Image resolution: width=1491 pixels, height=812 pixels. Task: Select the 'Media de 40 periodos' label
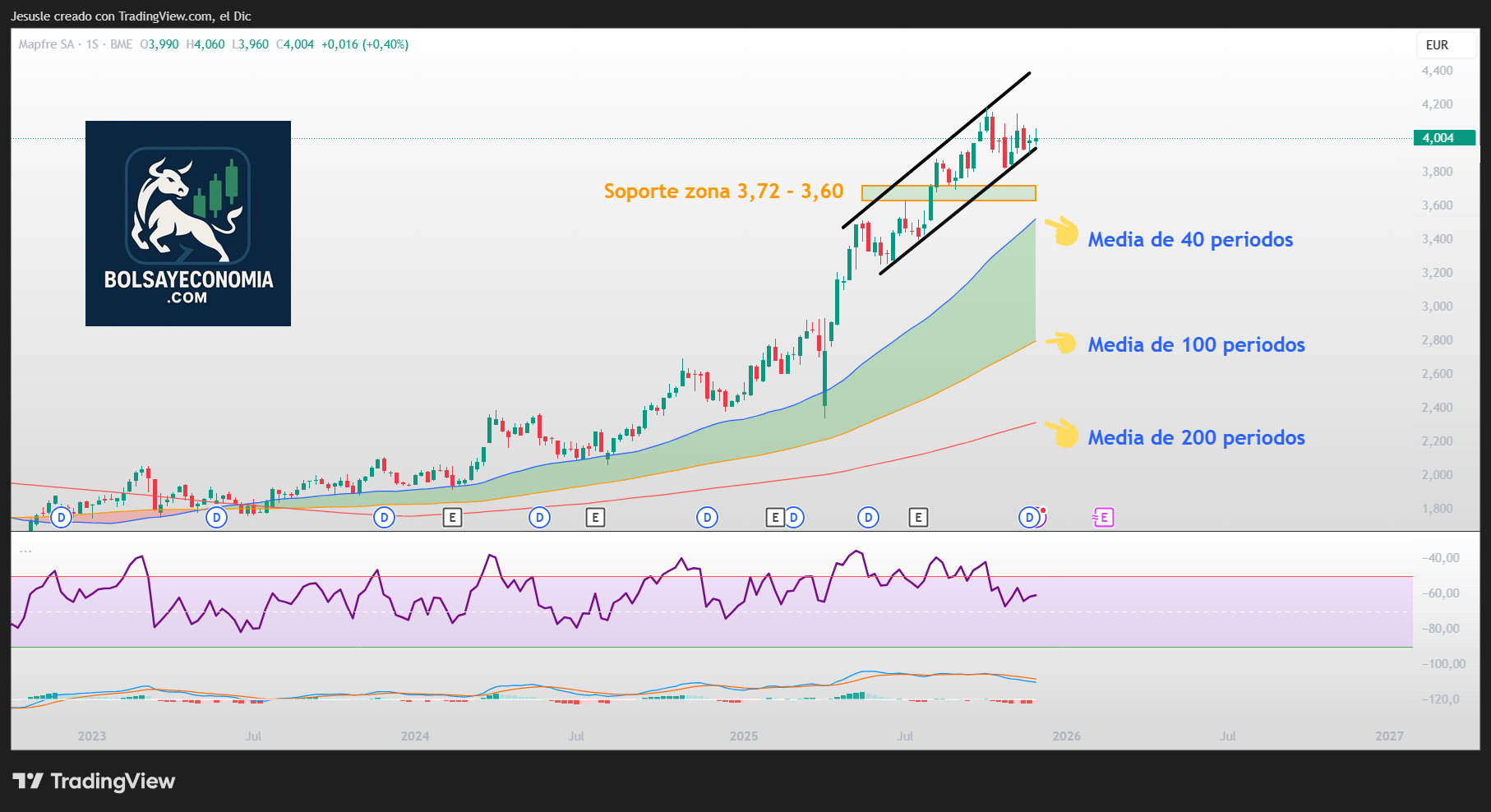click(1190, 240)
